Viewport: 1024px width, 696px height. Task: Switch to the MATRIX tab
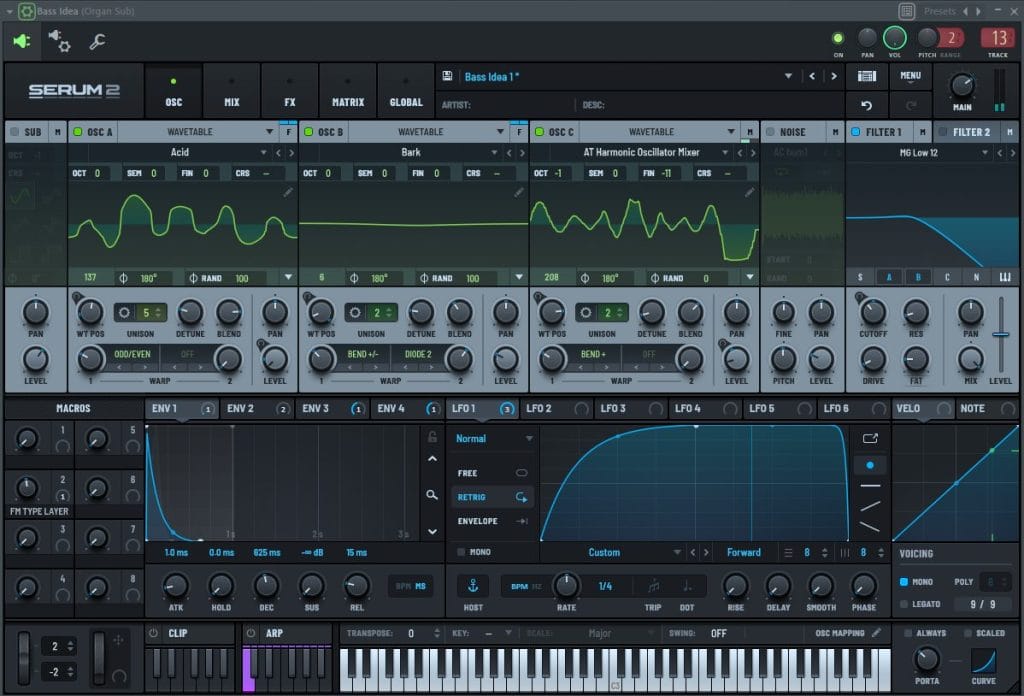347,91
